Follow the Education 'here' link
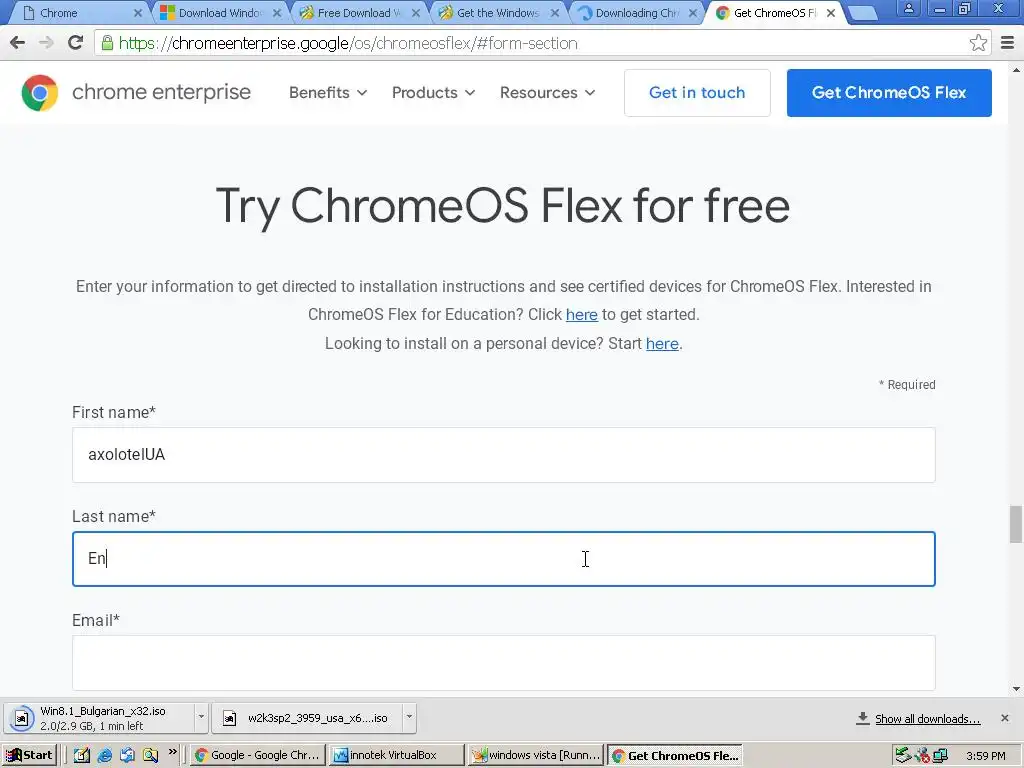This screenshot has height=768, width=1024. (581, 315)
